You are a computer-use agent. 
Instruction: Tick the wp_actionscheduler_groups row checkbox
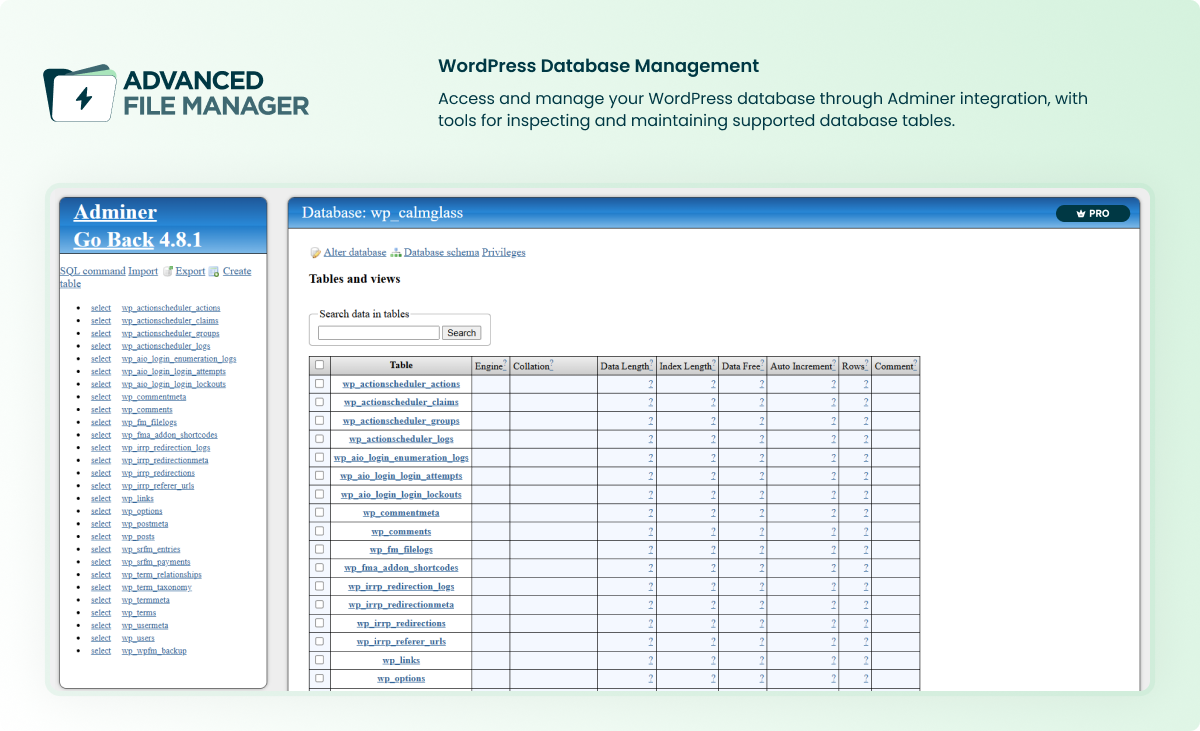click(320, 420)
